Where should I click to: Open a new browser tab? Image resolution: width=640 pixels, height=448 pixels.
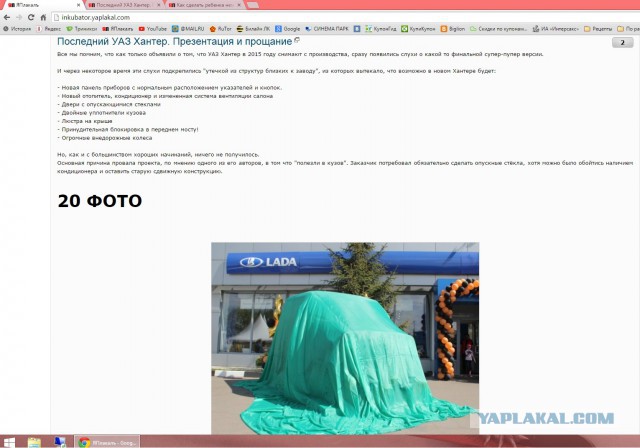tap(253, 5)
